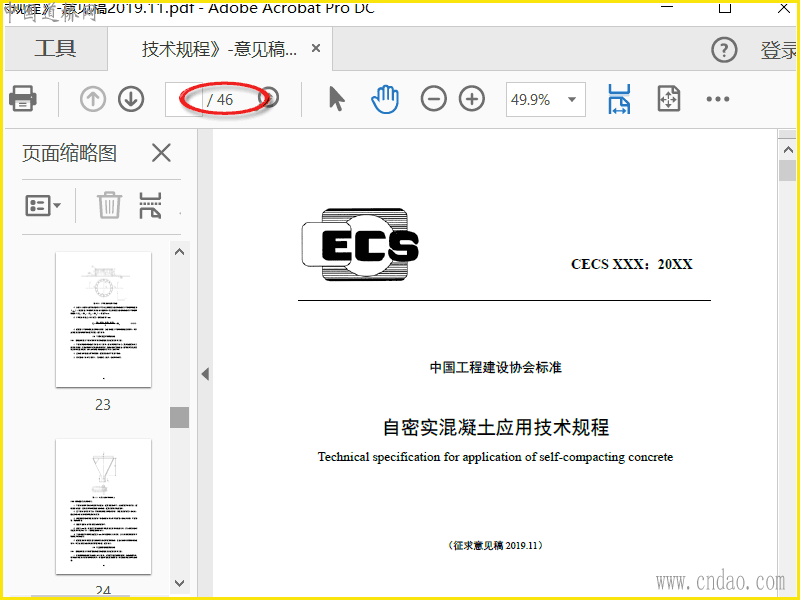Screen dimensions: 800x600
Task: Click 中国工程建设协会标准 heading text
Action: coord(496,367)
